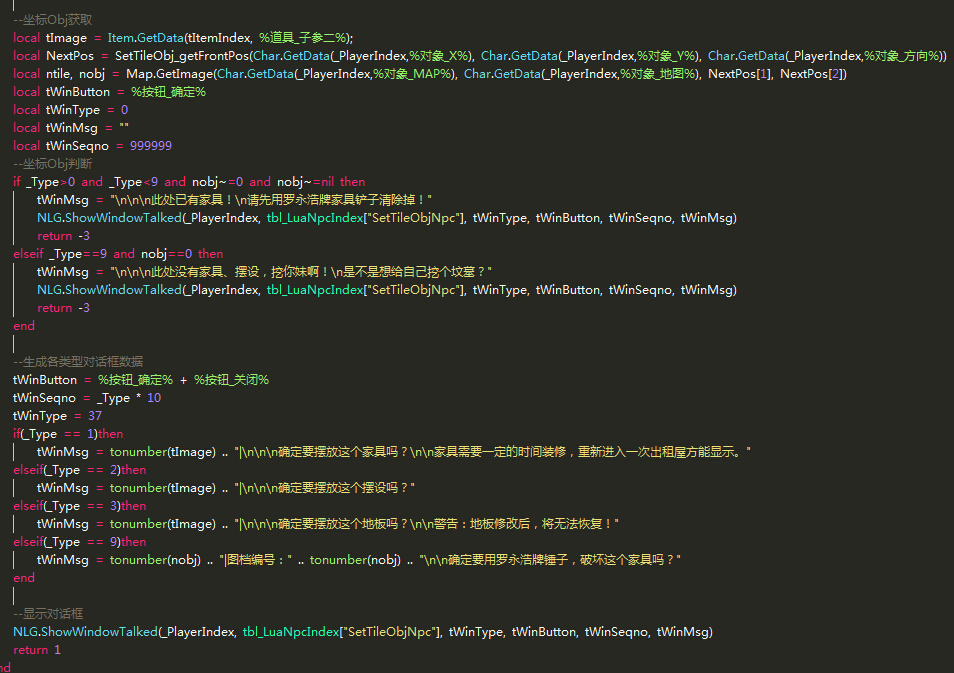The height and width of the screenshot is (673, 954).
Task: Click the number 37 in tWinType assignment
Action: point(95,416)
